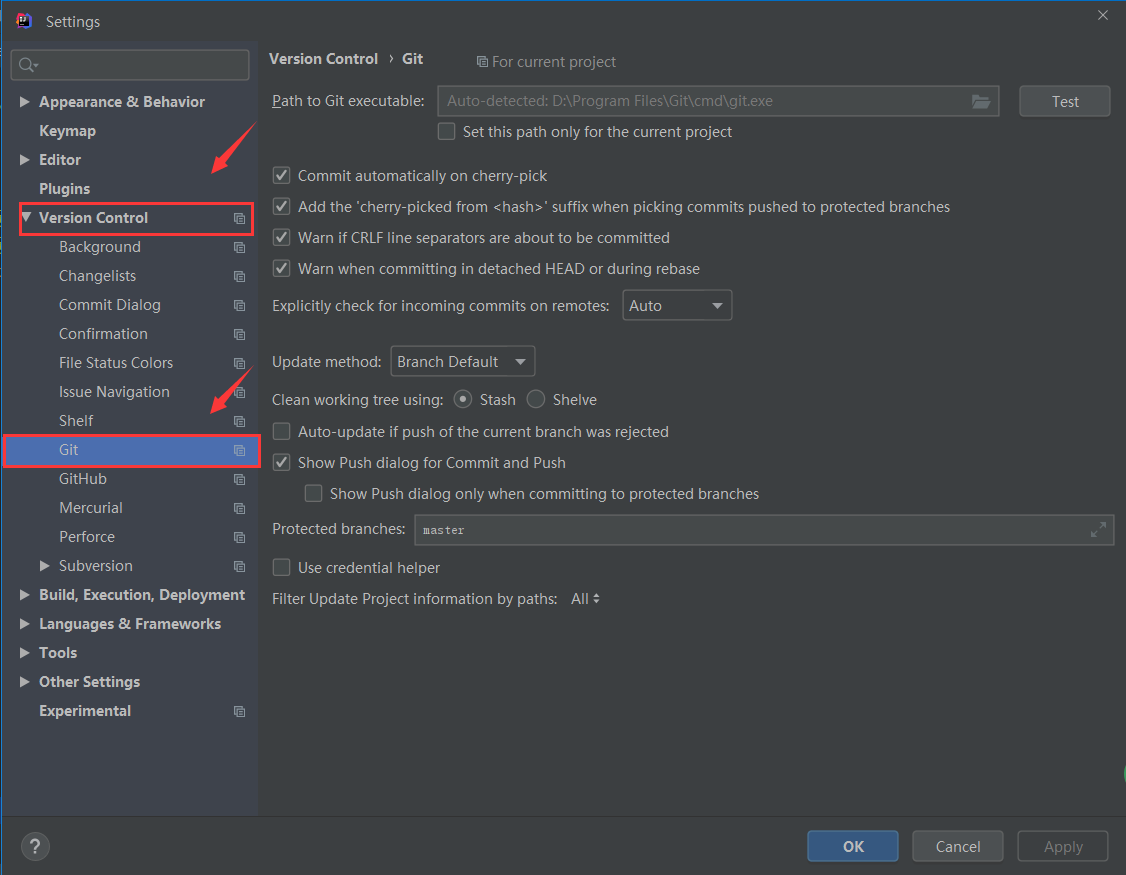Click the OK button
The image size is (1126, 875).
point(852,846)
